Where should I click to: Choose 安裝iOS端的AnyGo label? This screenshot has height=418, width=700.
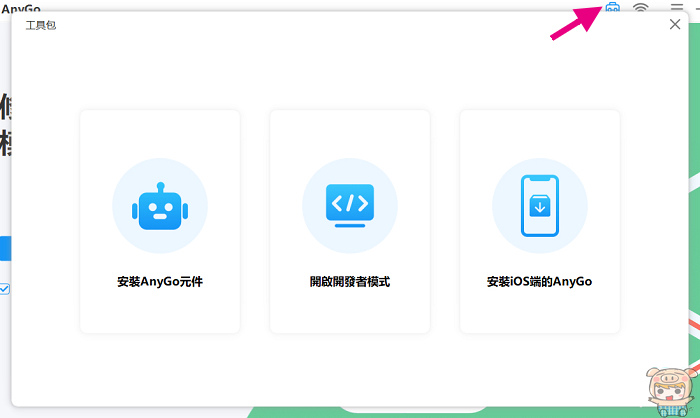[x=540, y=282]
